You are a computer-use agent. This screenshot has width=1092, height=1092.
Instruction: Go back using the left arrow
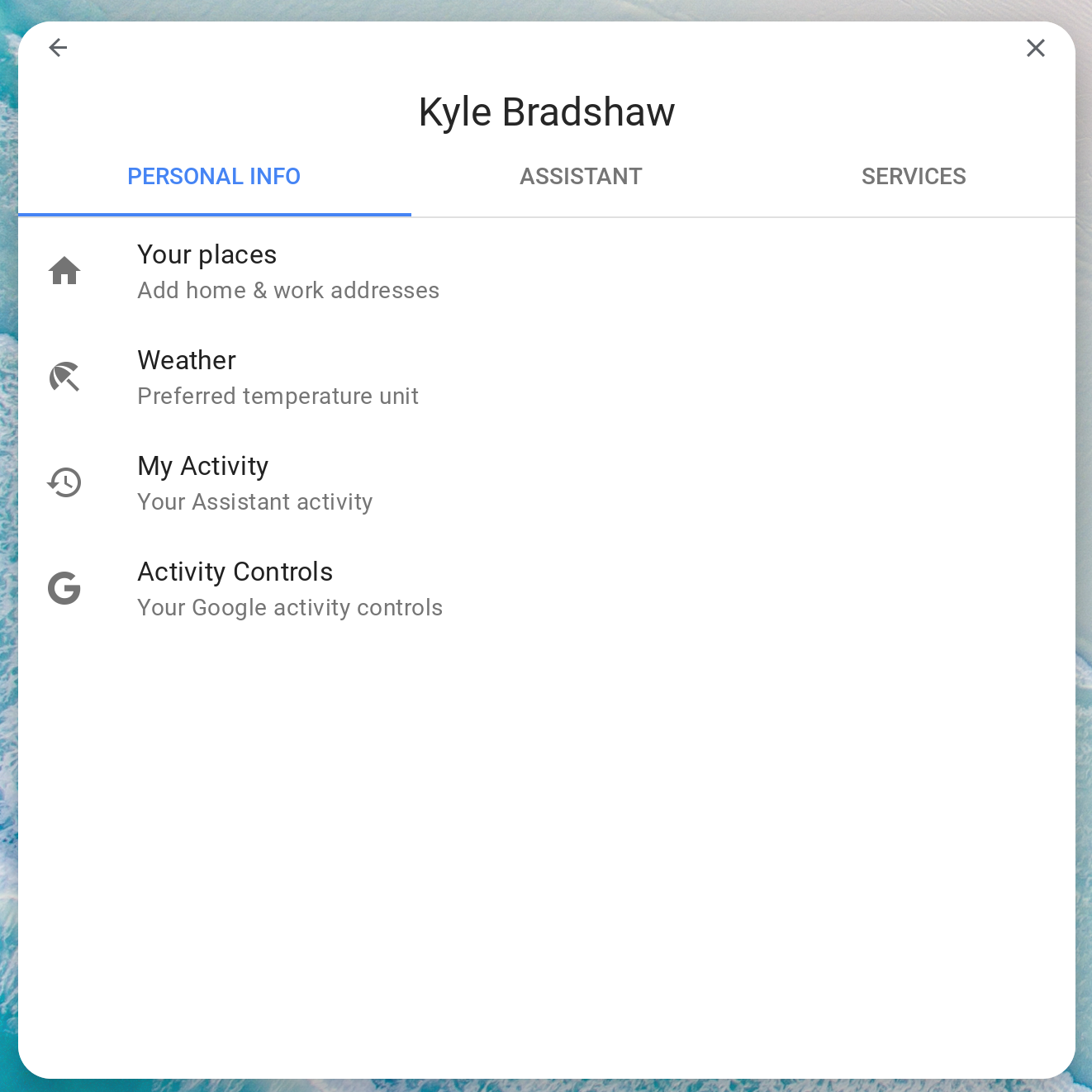[58, 48]
